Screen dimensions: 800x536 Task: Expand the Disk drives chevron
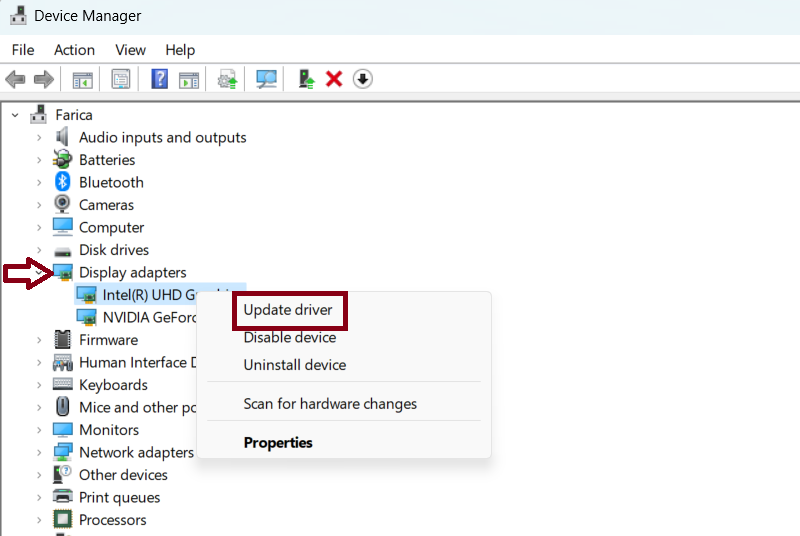(x=39, y=250)
